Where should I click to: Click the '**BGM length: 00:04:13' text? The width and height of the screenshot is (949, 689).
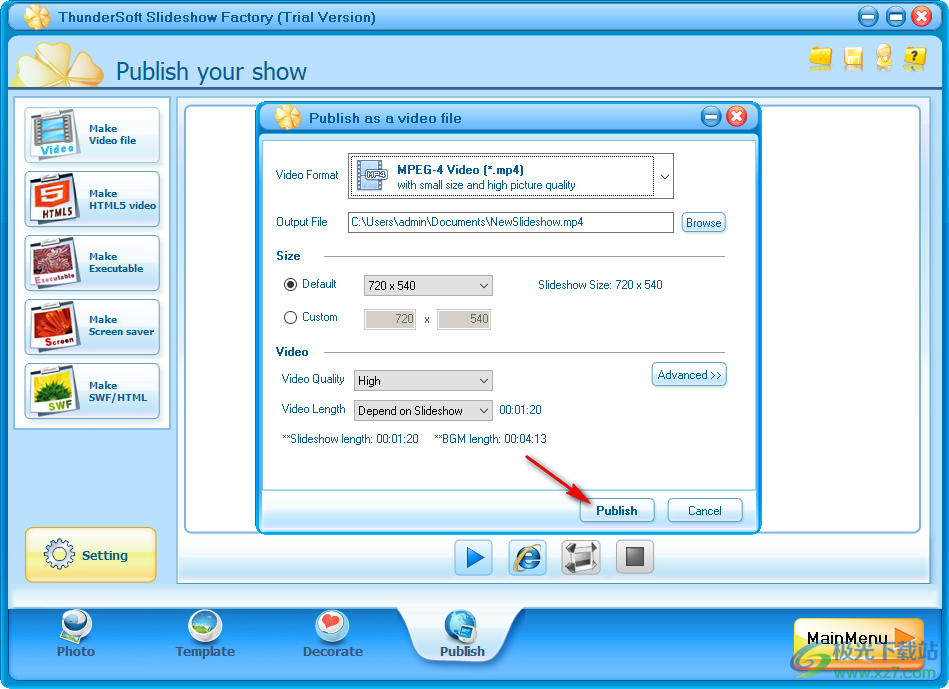(490, 439)
